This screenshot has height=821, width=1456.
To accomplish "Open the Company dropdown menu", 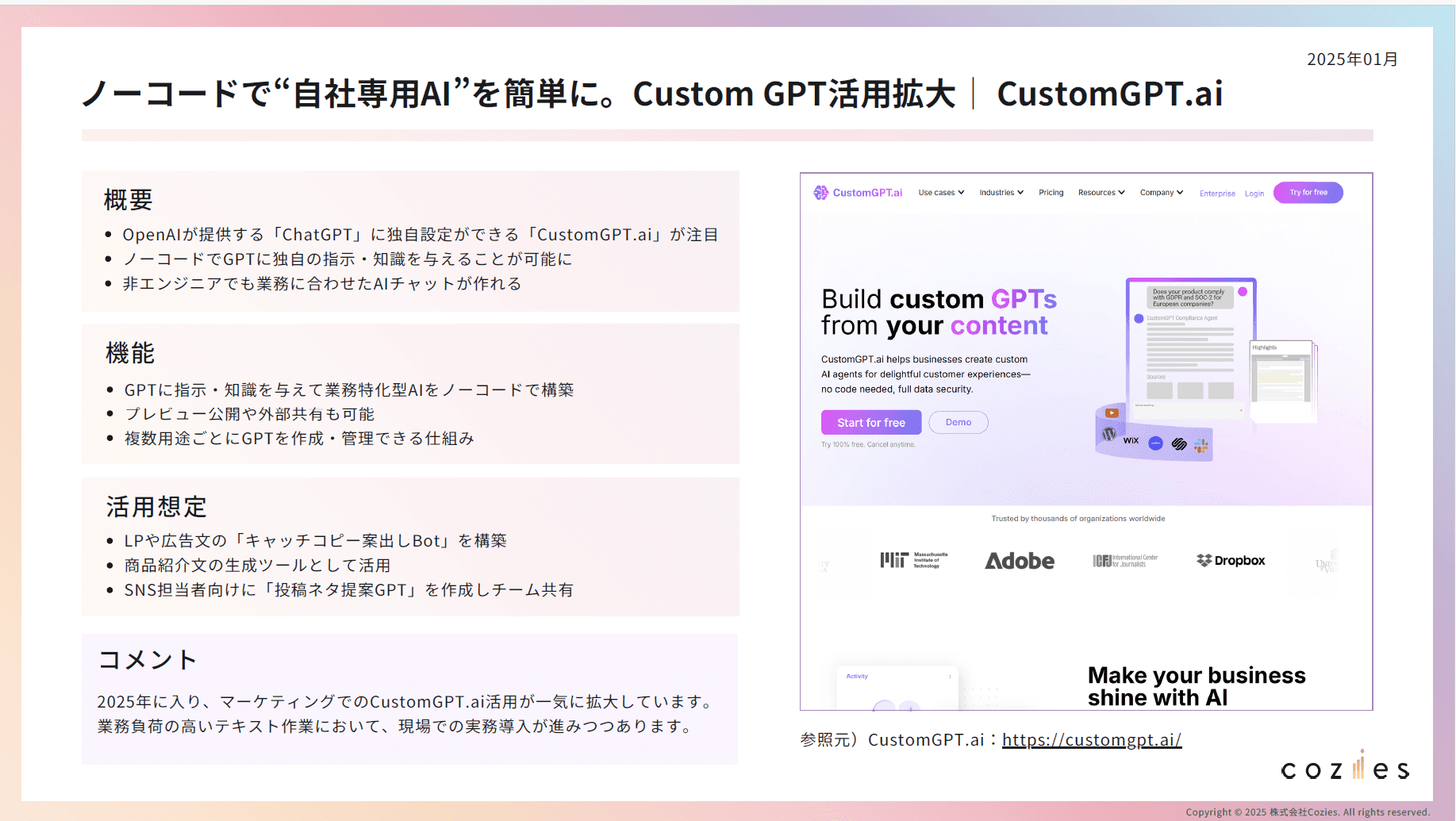I will (1162, 193).
